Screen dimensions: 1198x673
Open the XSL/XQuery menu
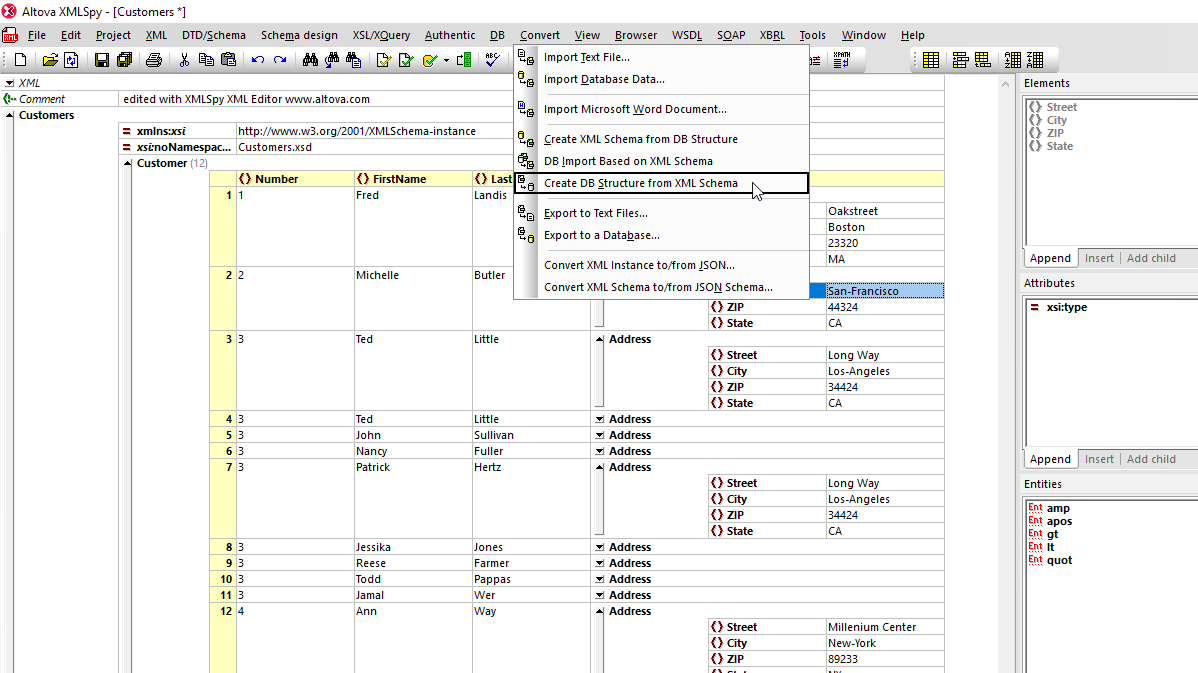coord(381,35)
